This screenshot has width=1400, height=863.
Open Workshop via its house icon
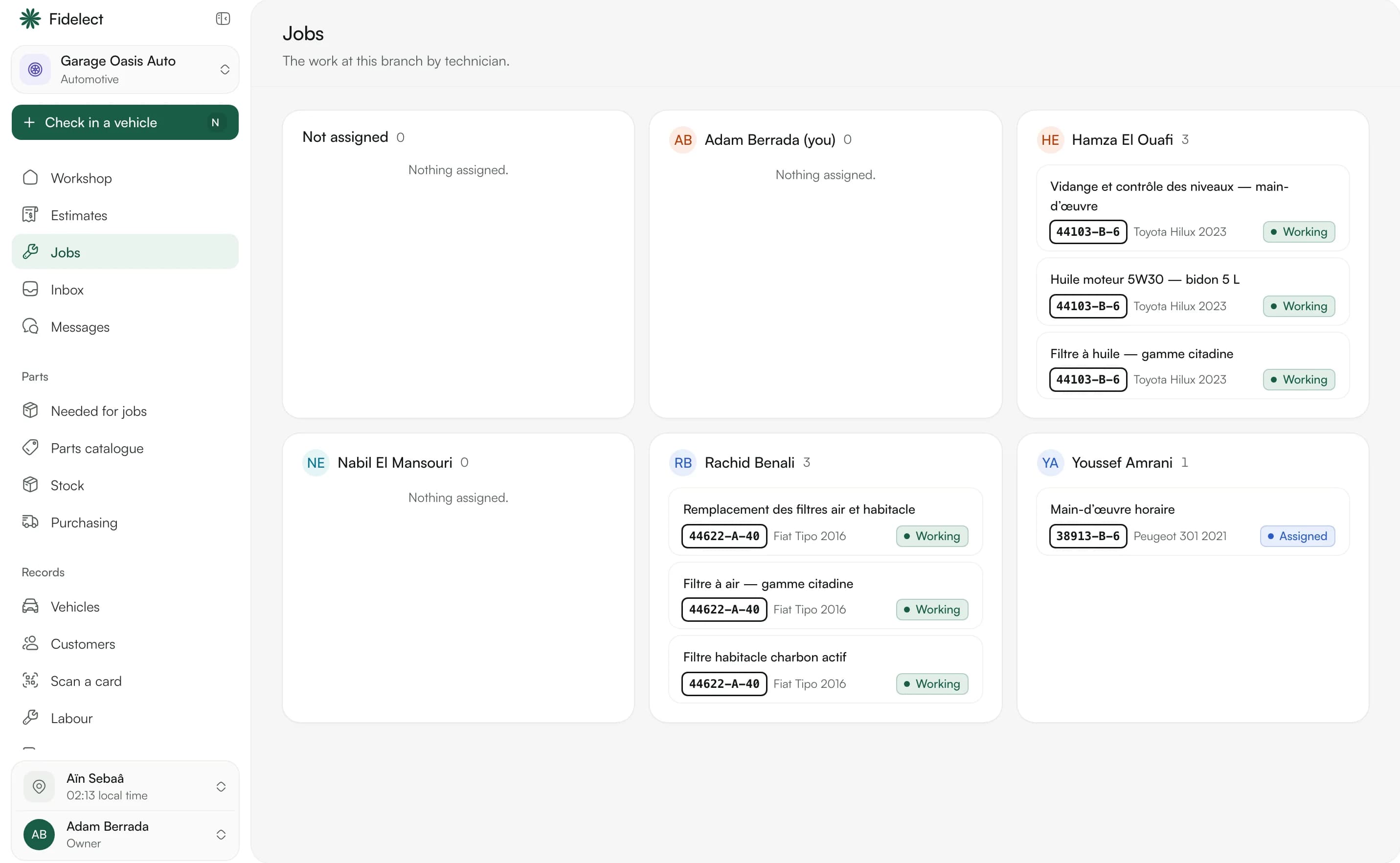[x=30, y=178]
